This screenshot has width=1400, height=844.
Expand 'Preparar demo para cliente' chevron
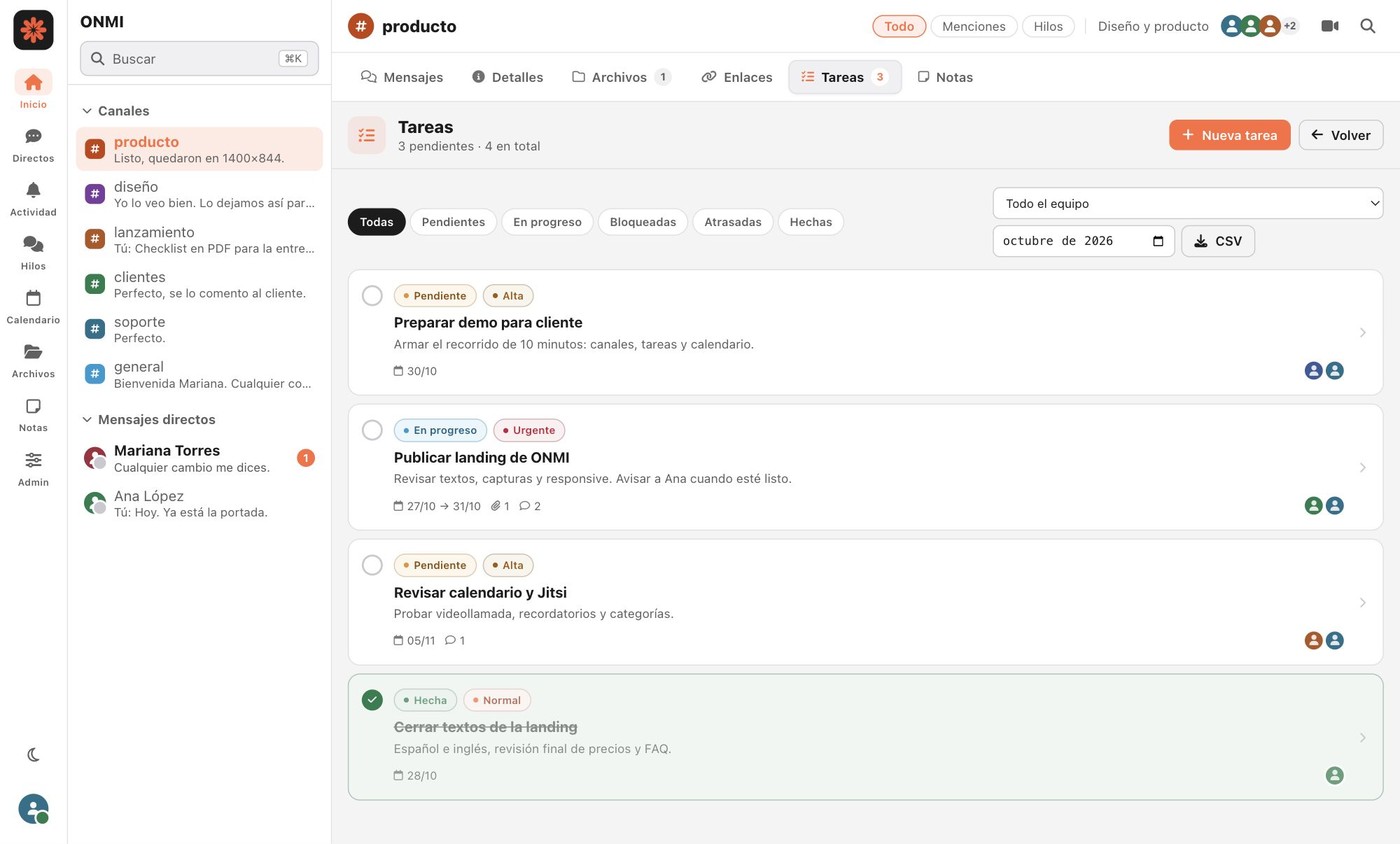1362,333
